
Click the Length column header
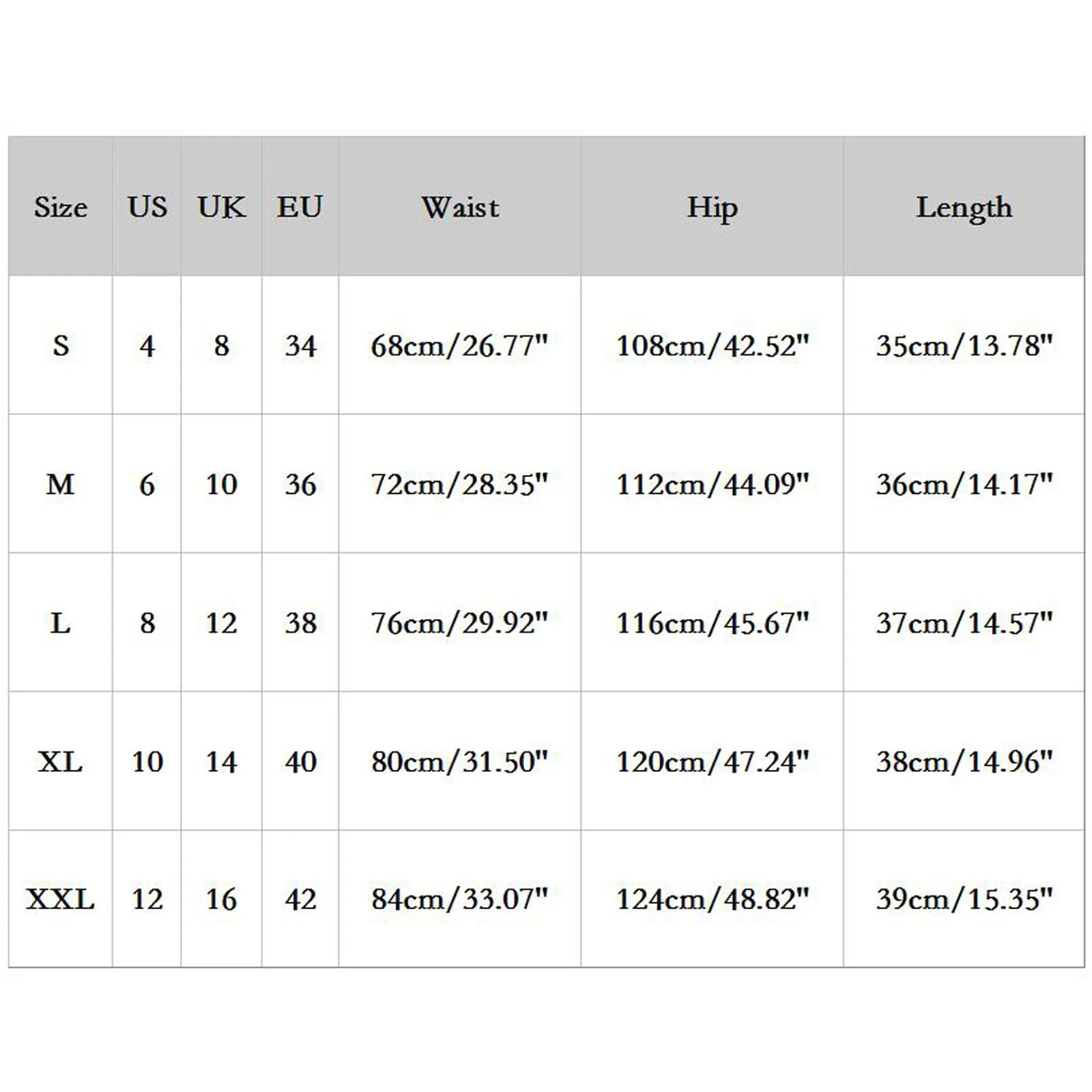pos(964,207)
